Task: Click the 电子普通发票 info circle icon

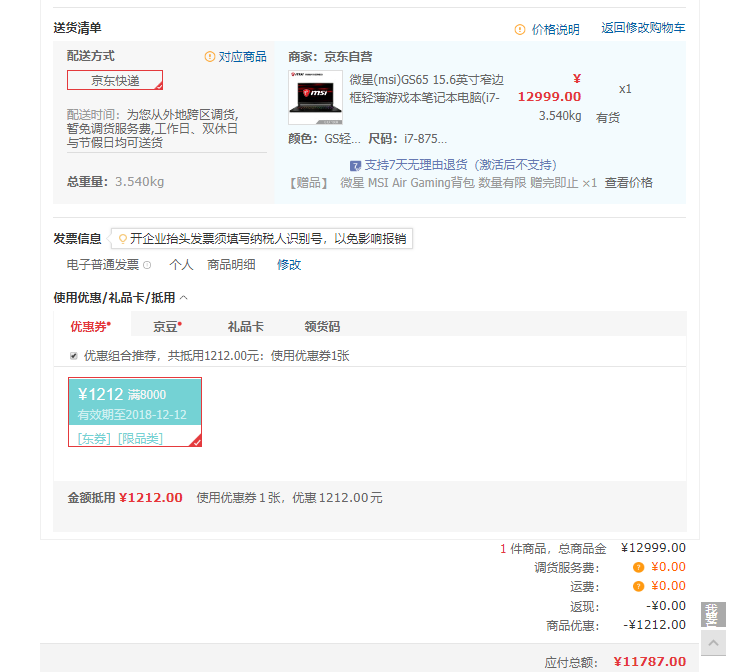Action: click(147, 265)
